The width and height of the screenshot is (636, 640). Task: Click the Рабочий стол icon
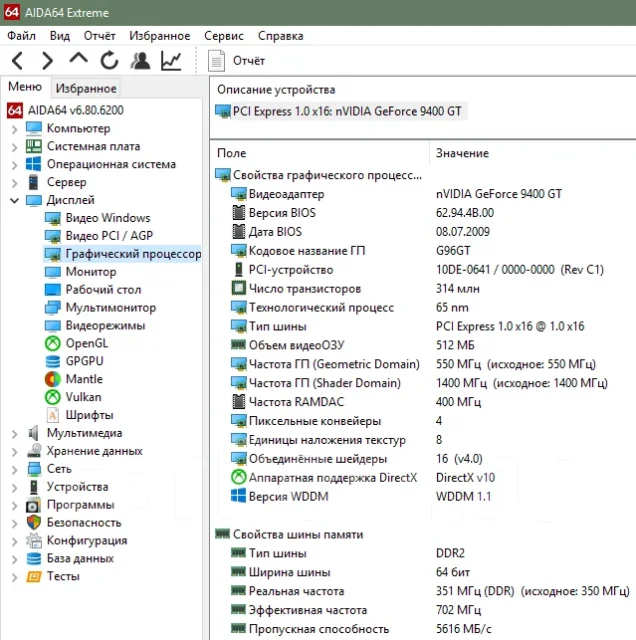[53, 290]
